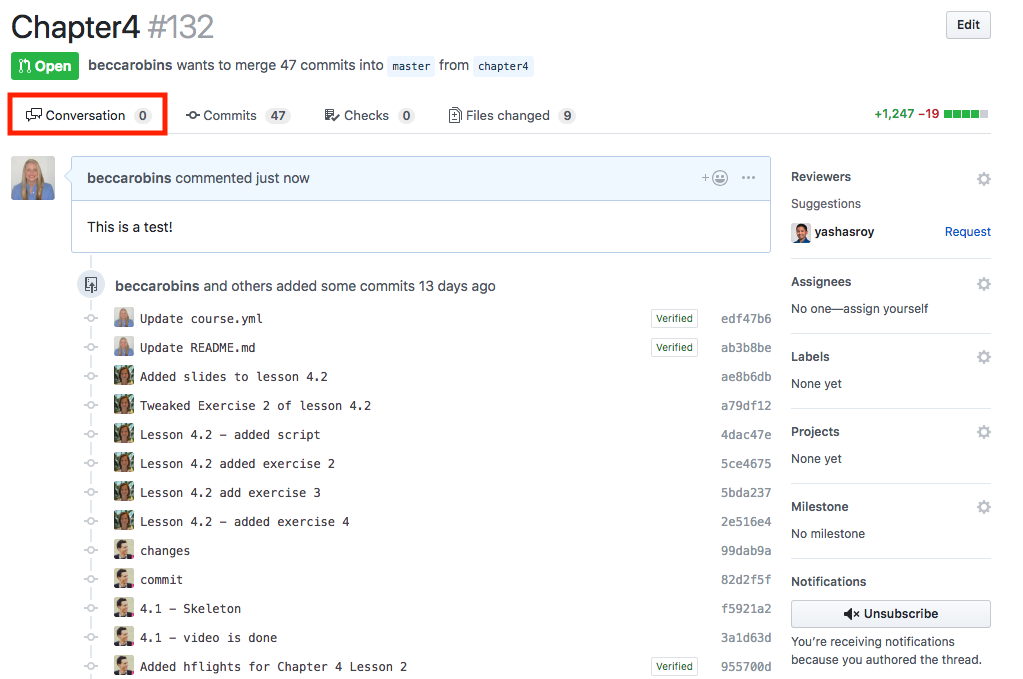Open the Checks tab
This screenshot has height=679, width=1023.
pyautogui.click(x=369, y=115)
